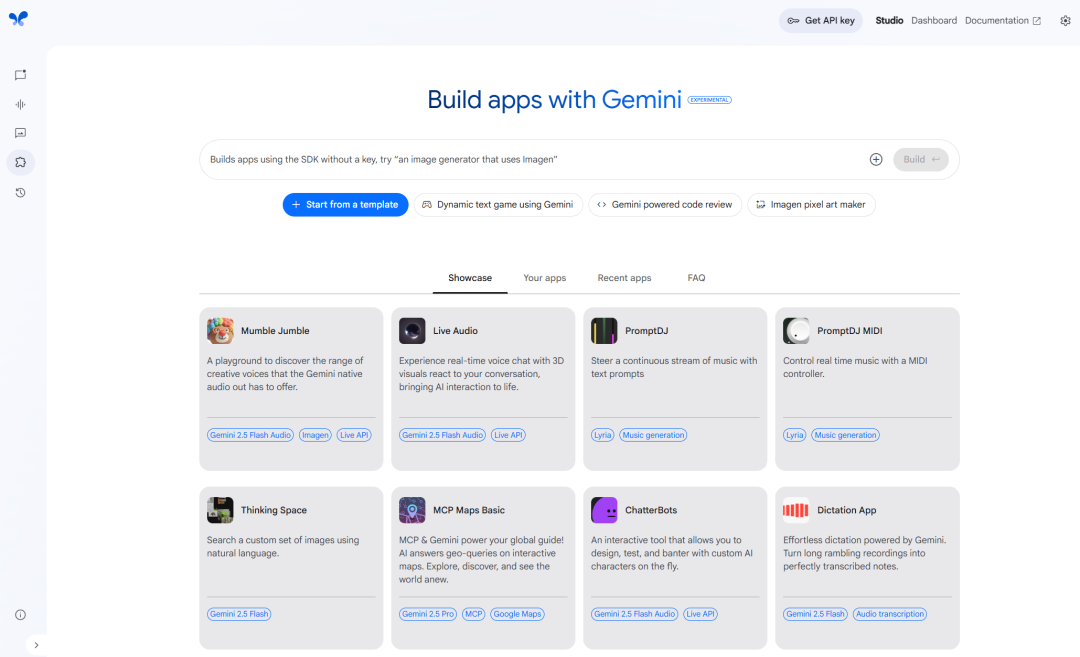Click the ChatterBots purple face icon
Image resolution: width=1080 pixels, height=657 pixels.
pyautogui.click(x=604, y=510)
